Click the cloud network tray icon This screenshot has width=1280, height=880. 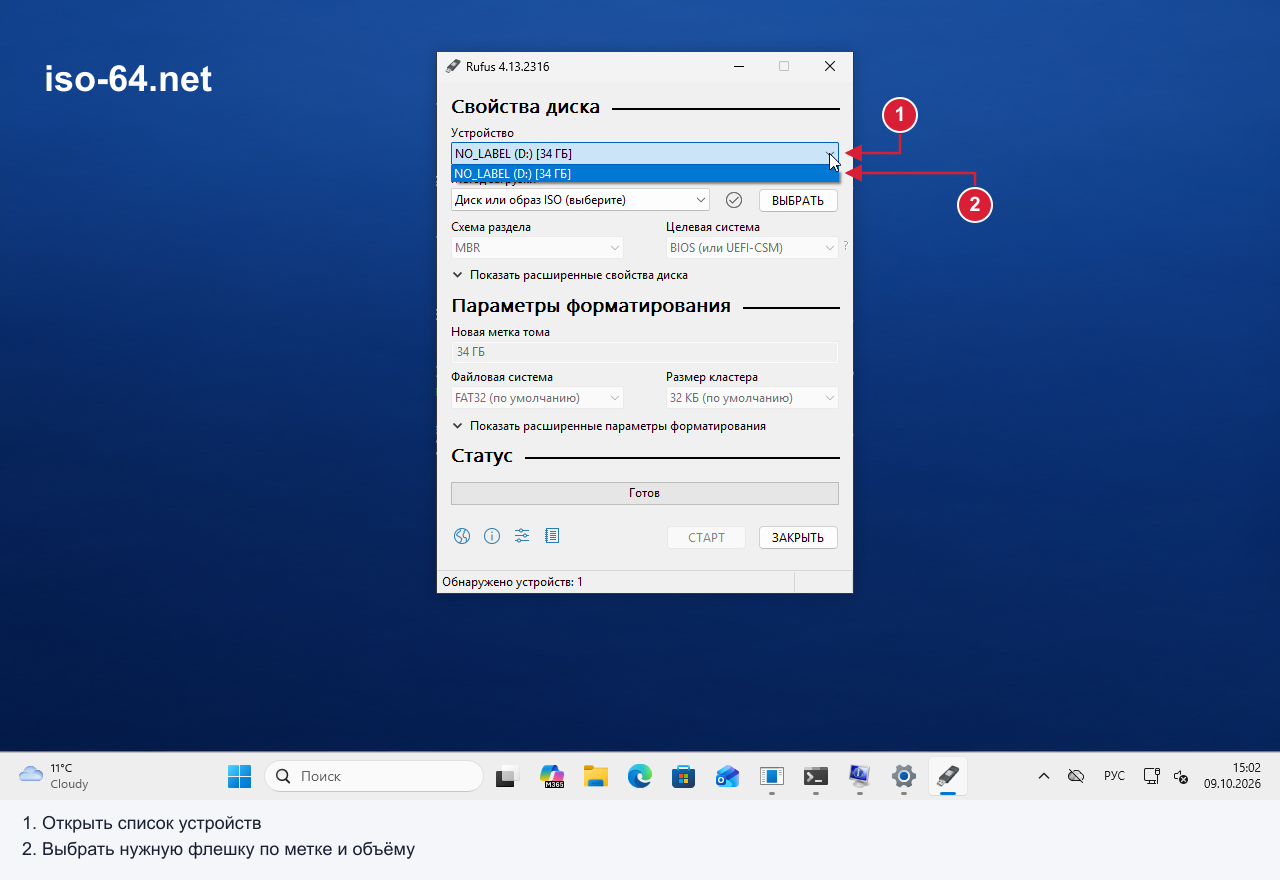click(x=1076, y=776)
